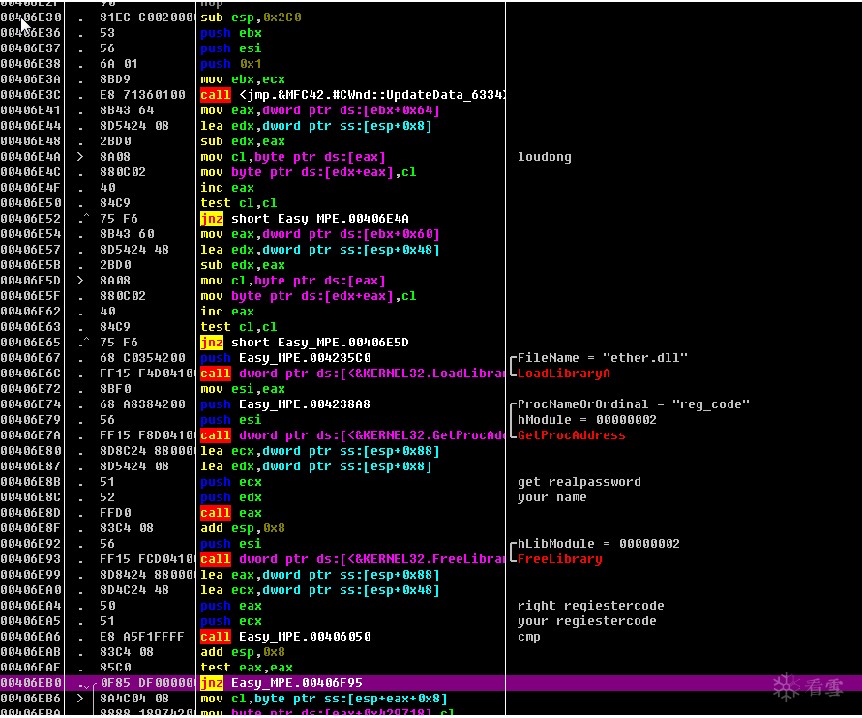Screen dimensions: 862x718
Task: Click the call Easy_MPE.00406050 instruction
Action: (285, 637)
